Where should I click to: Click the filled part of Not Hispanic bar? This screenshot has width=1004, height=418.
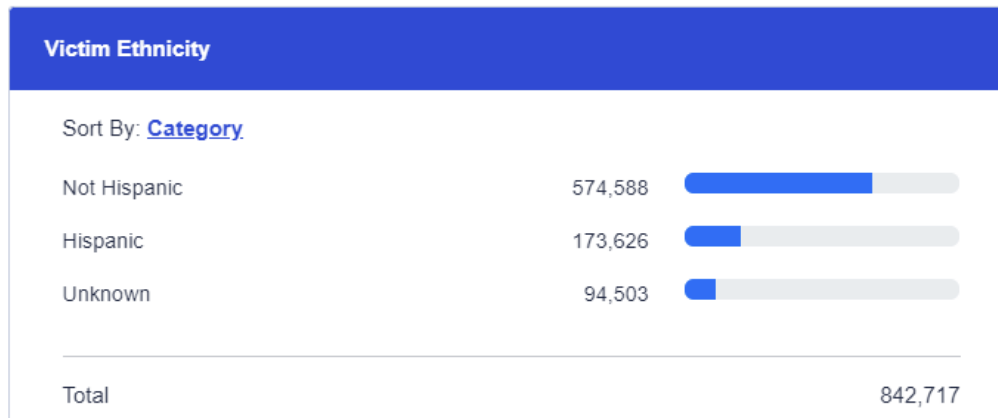click(x=778, y=183)
